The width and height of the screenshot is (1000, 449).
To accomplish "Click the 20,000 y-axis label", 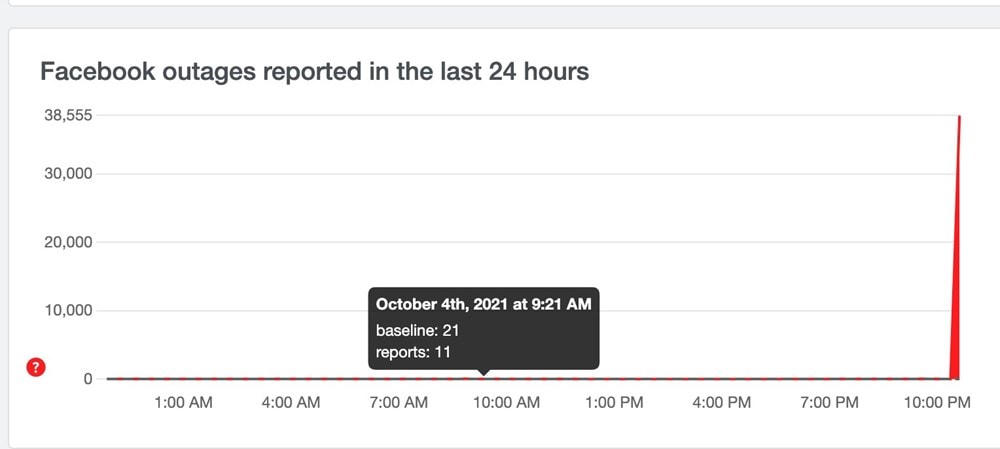I will tap(66, 242).
